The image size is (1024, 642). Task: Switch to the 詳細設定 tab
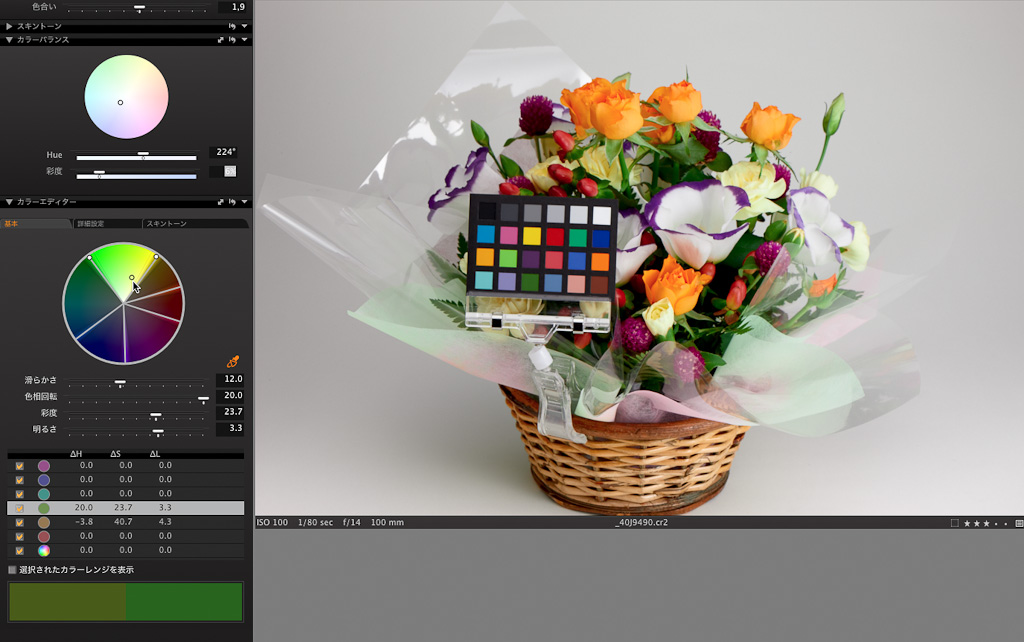point(105,224)
